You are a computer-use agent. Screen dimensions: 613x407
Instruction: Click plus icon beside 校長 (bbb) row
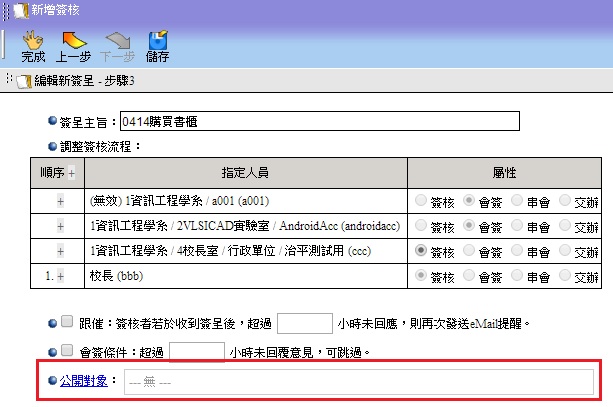[x=60, y=275]
